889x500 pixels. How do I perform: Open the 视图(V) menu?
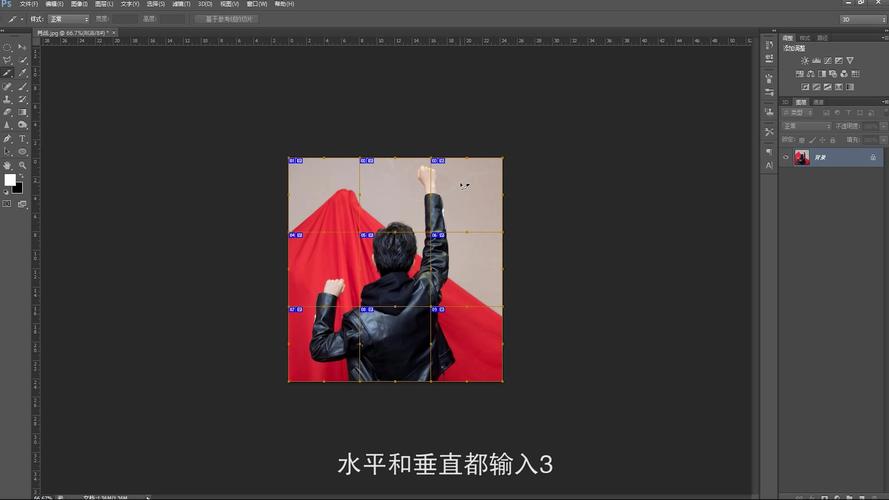tap(229, 4)
